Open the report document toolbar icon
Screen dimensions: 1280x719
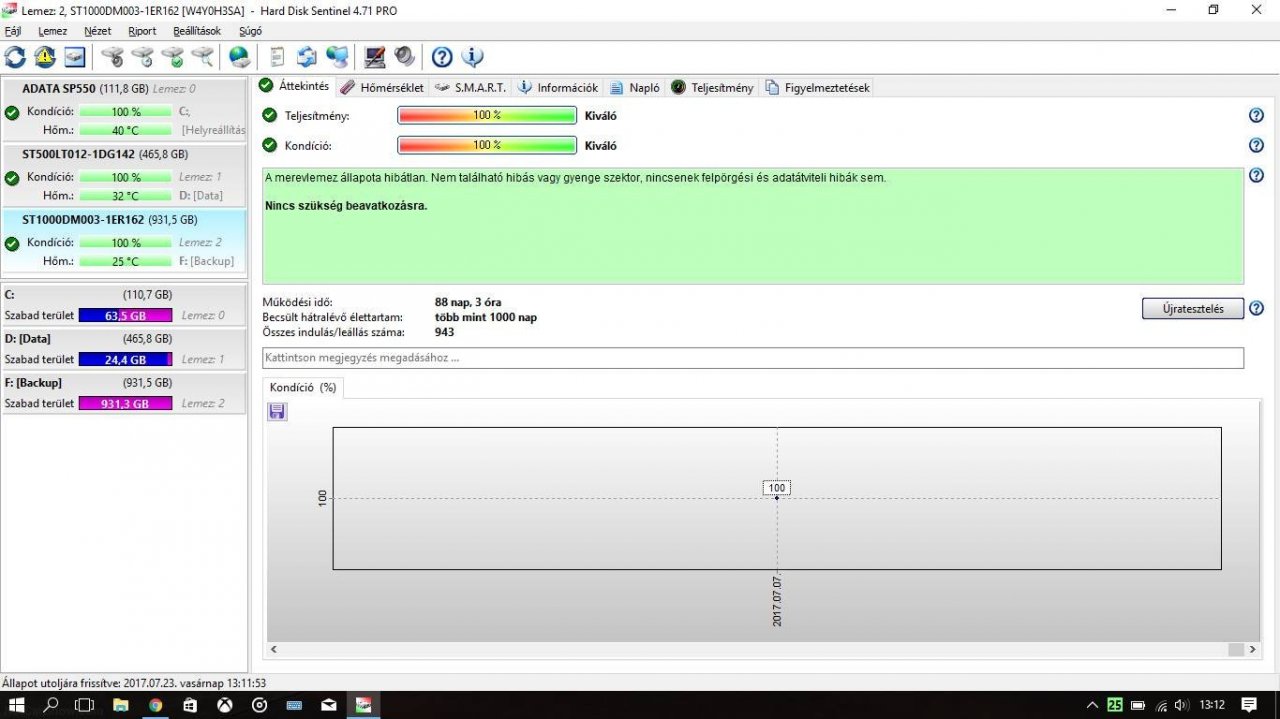click(x=277, y=57)
